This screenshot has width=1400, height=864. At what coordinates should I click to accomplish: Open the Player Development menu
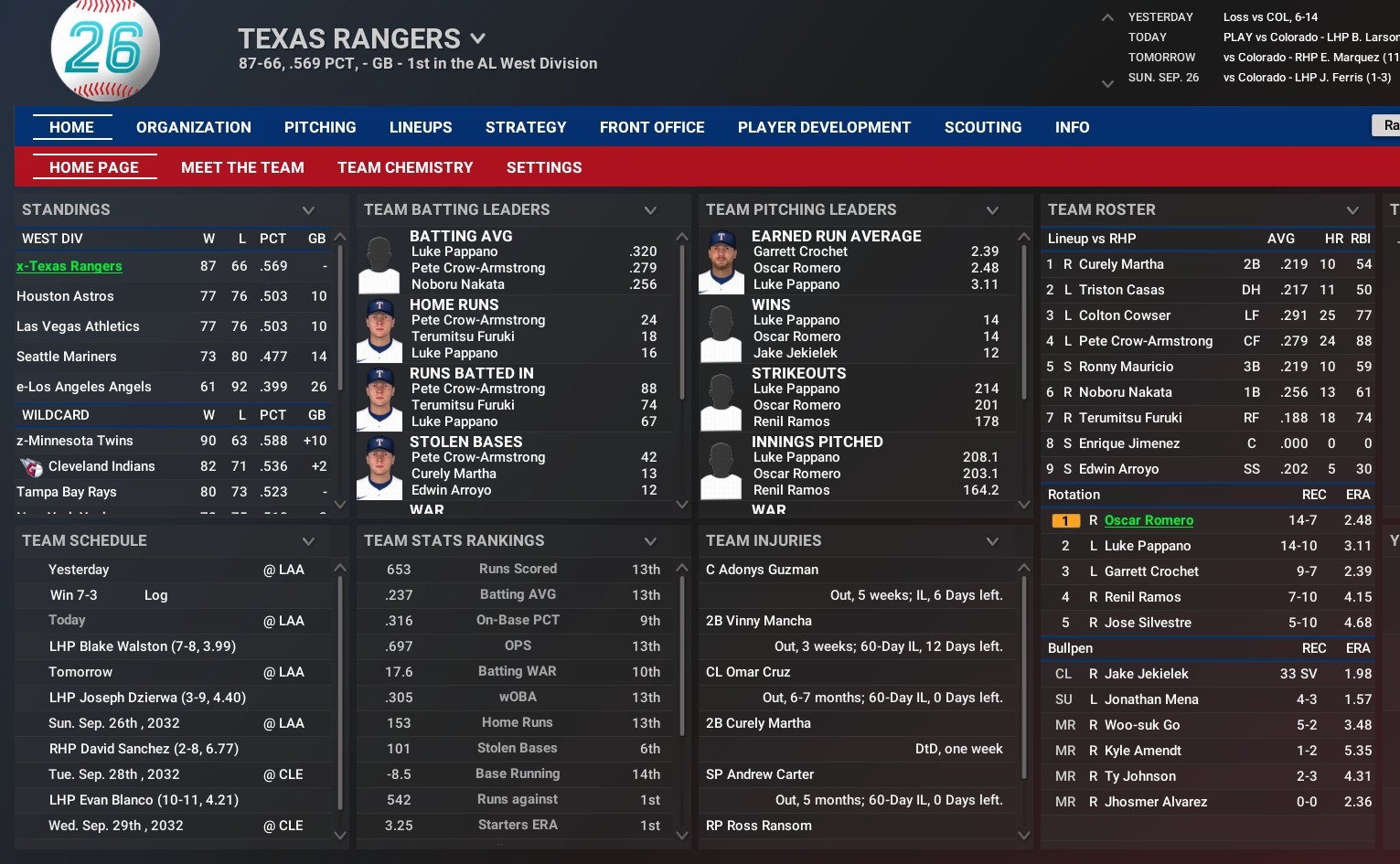tap(825, 127)
